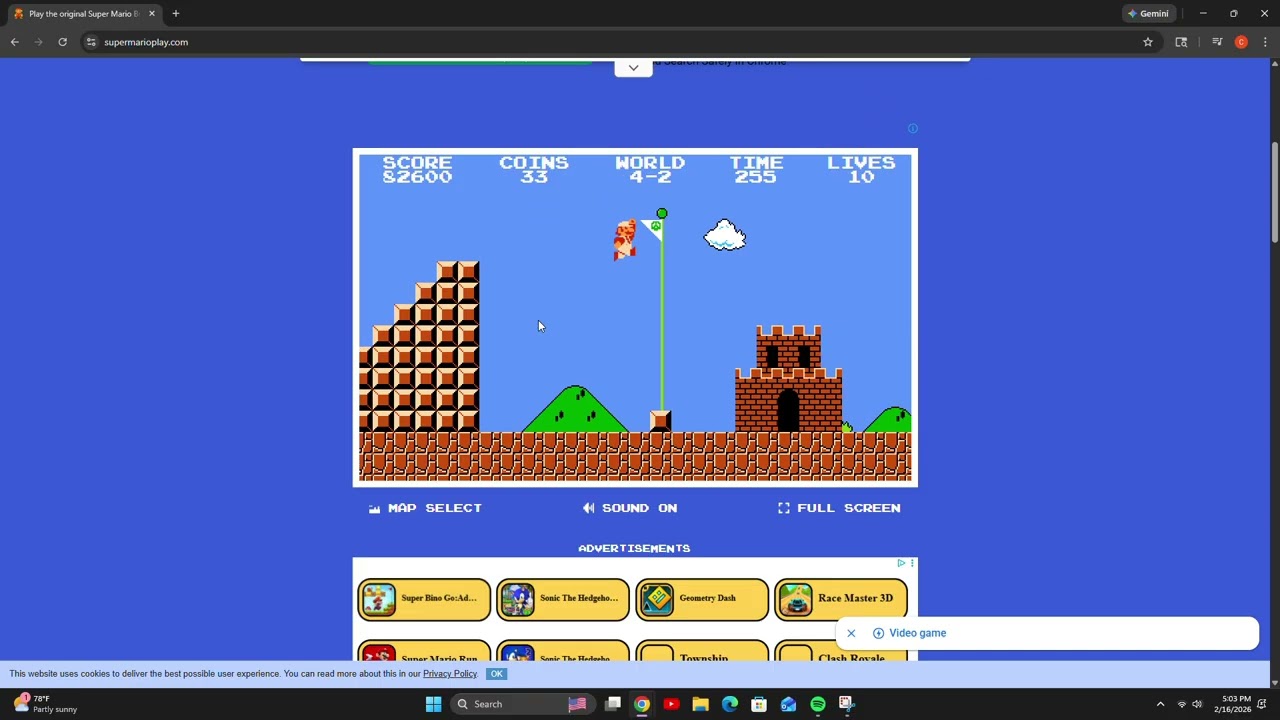Open Map Select below the game

(425, 508)
